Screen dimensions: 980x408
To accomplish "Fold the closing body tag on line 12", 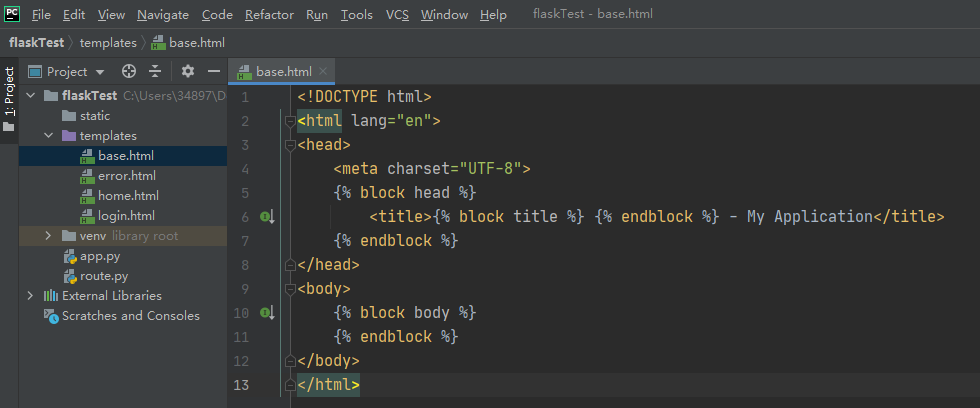I will [290, 361].
